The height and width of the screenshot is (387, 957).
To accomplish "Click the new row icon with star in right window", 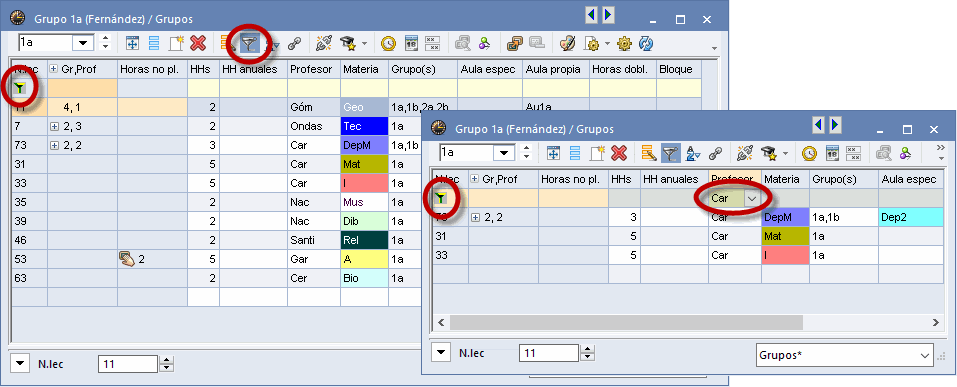I will point(597,153).
